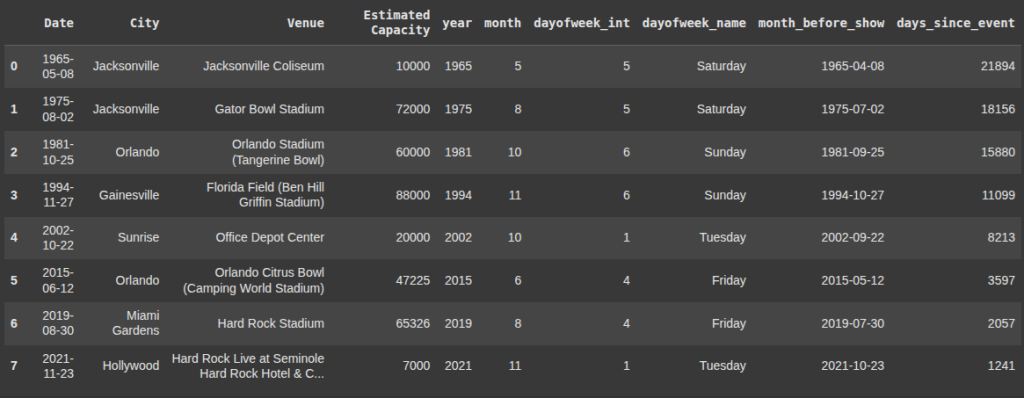Click month_before_show value 1994-10-27
Image resolution: width=1024 pixels, height=398 pixels.
(852, 195)
